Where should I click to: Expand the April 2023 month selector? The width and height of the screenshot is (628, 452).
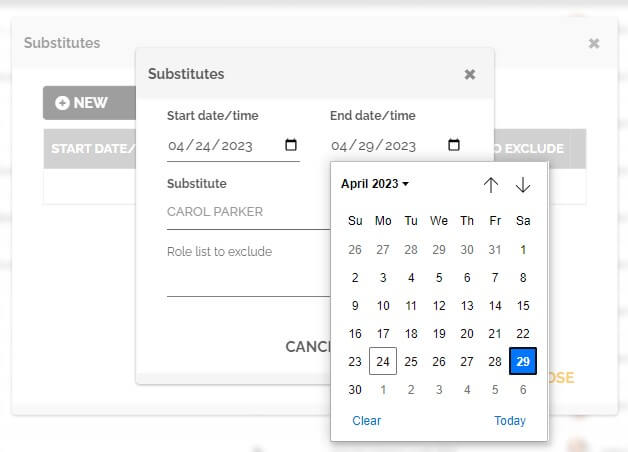[375, 184]
